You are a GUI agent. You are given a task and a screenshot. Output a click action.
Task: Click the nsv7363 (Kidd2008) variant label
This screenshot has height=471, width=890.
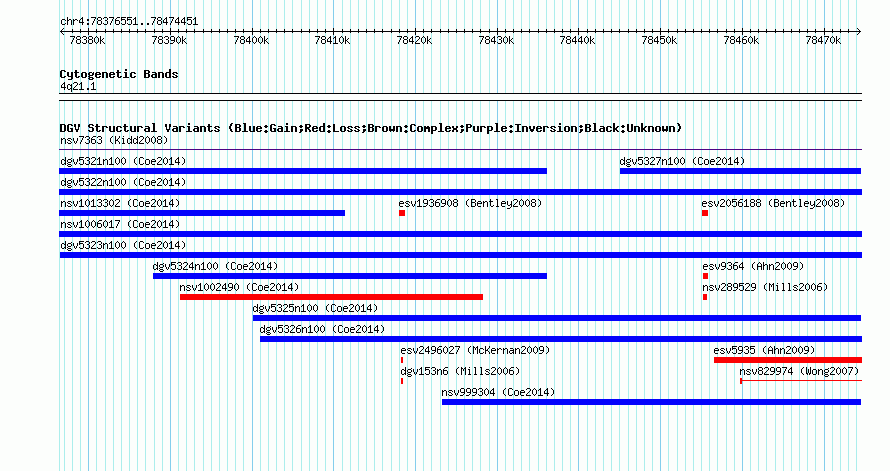pos(114,140)
